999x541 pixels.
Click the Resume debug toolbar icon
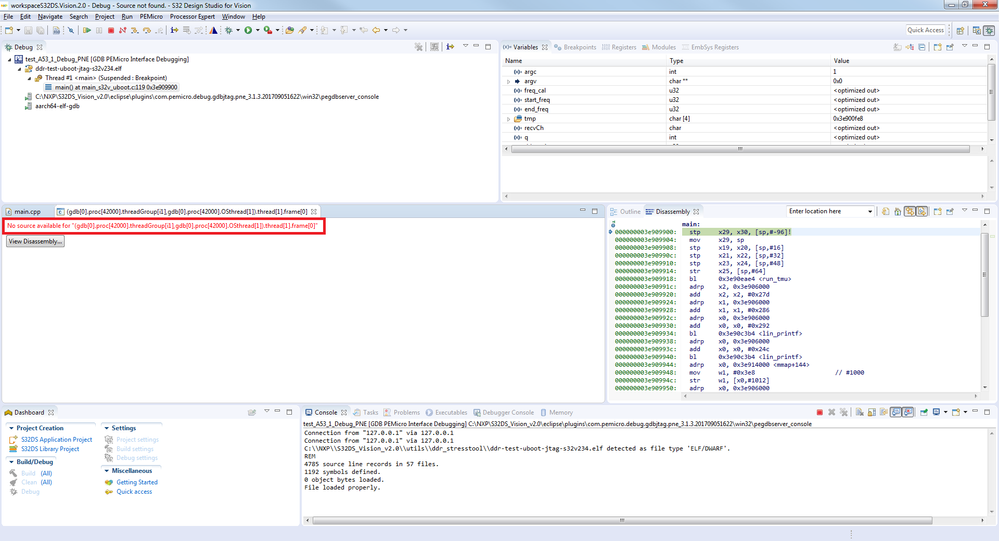(87, 30)
